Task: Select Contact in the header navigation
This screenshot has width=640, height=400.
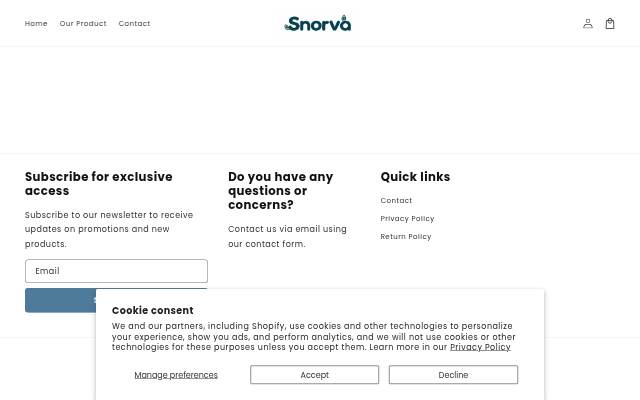Action: click(x=134, y=24)
